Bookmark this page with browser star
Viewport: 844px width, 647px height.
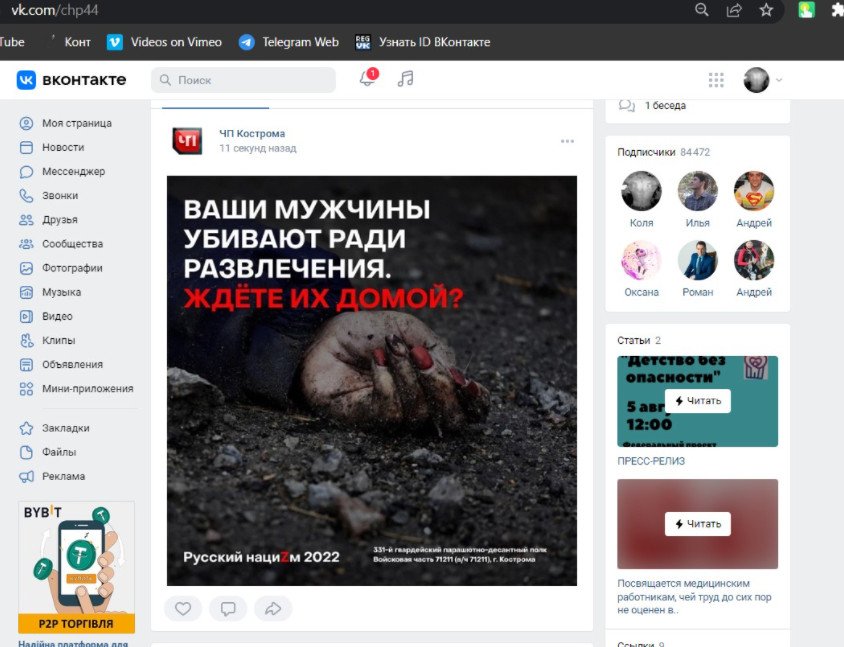click(x=766, y=10)
